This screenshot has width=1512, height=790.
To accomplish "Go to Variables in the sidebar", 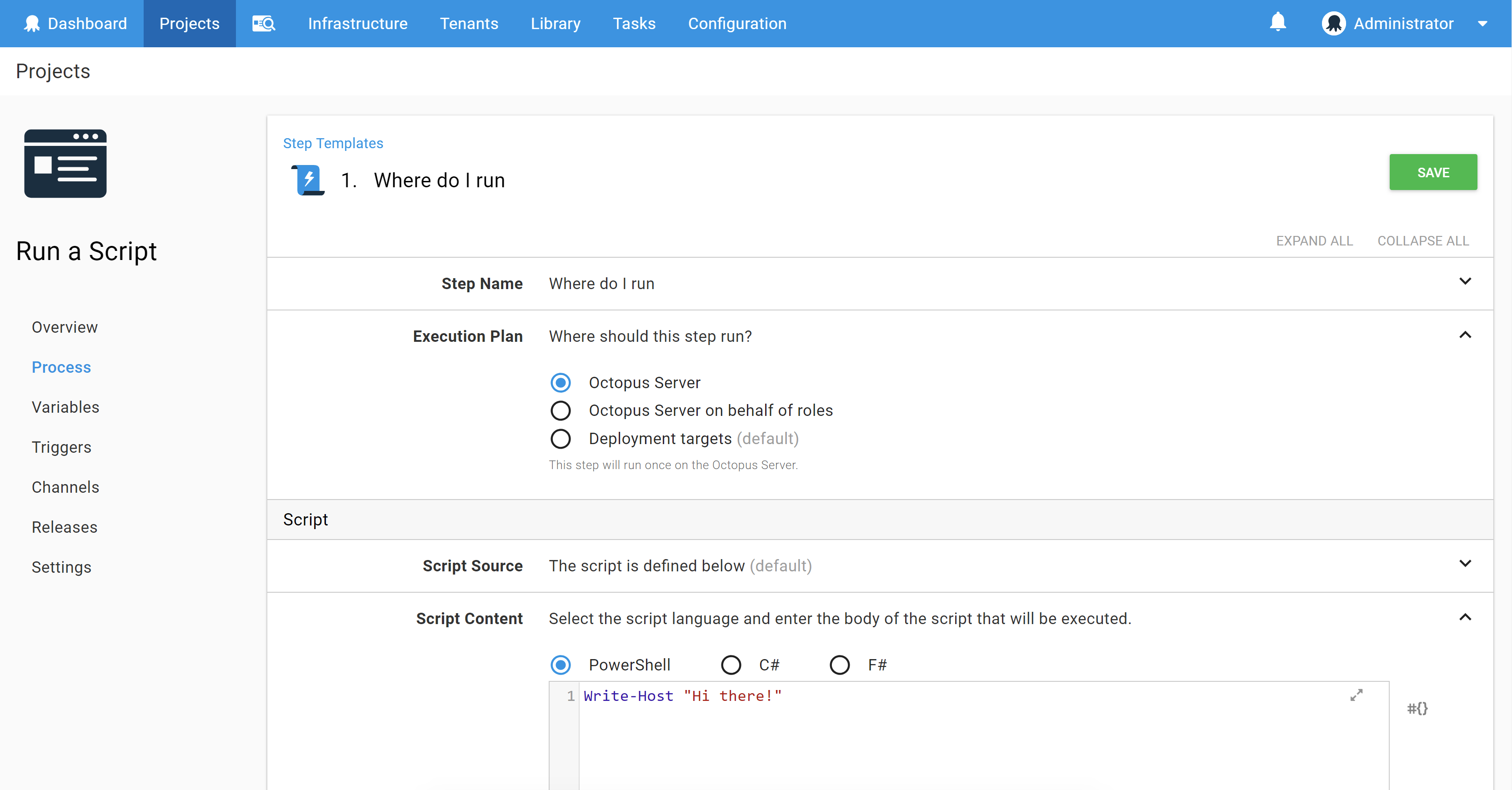I will [65, 407].
